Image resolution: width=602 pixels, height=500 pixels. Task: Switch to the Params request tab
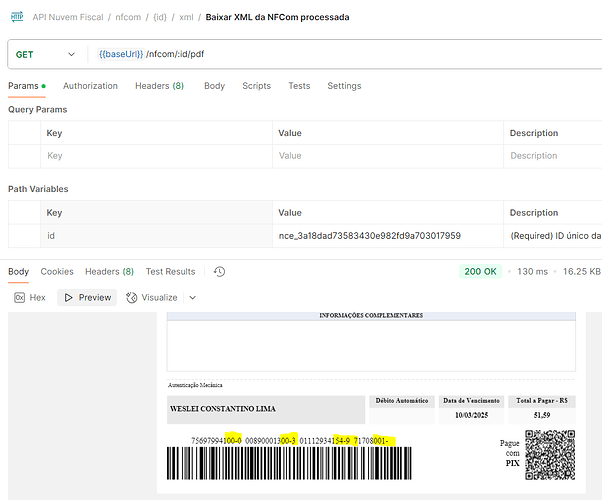tap(26, 86)
